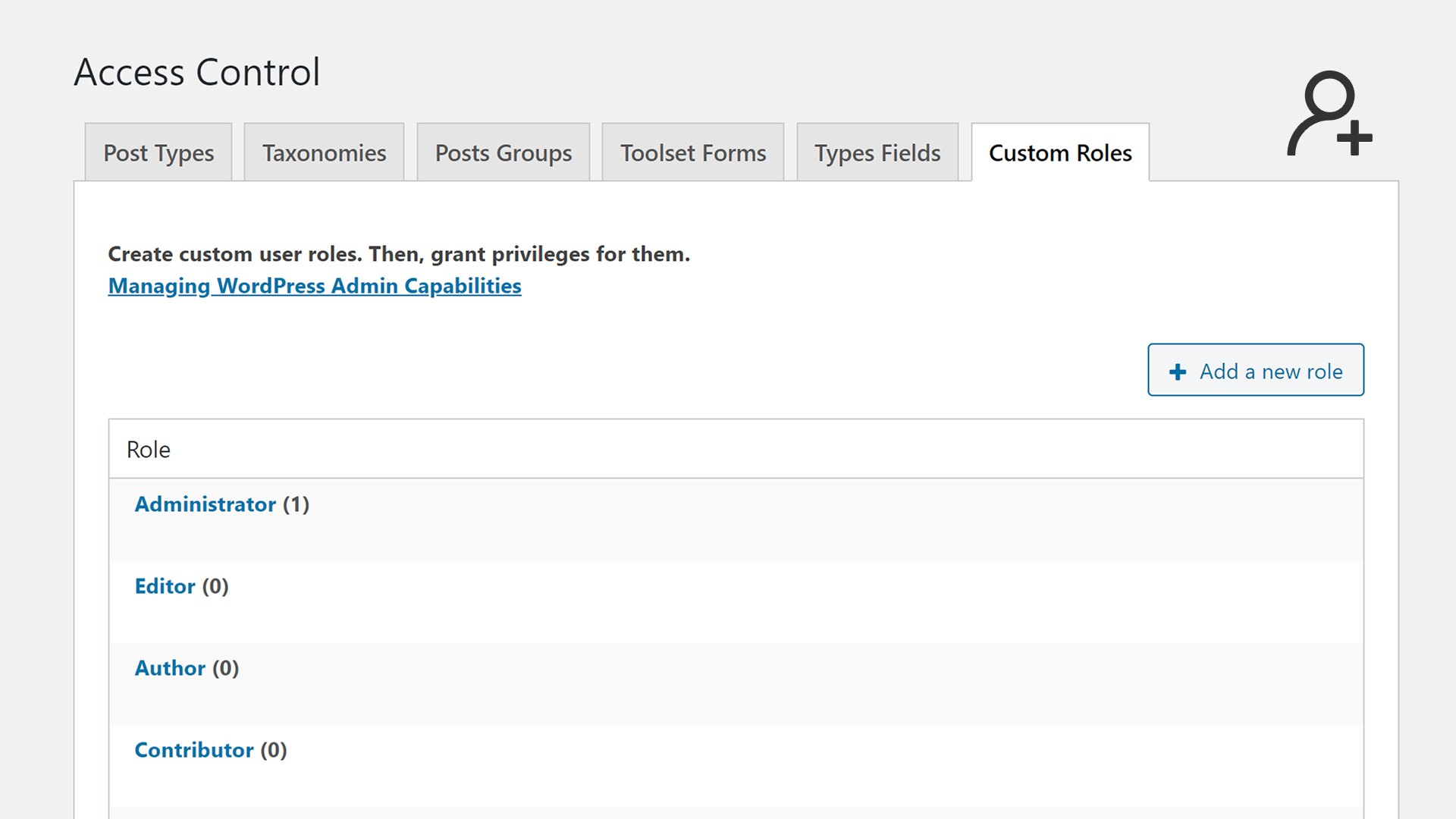
Task: Open Managing WordPress Admin Capabilities link
Action: pos(315,286)
